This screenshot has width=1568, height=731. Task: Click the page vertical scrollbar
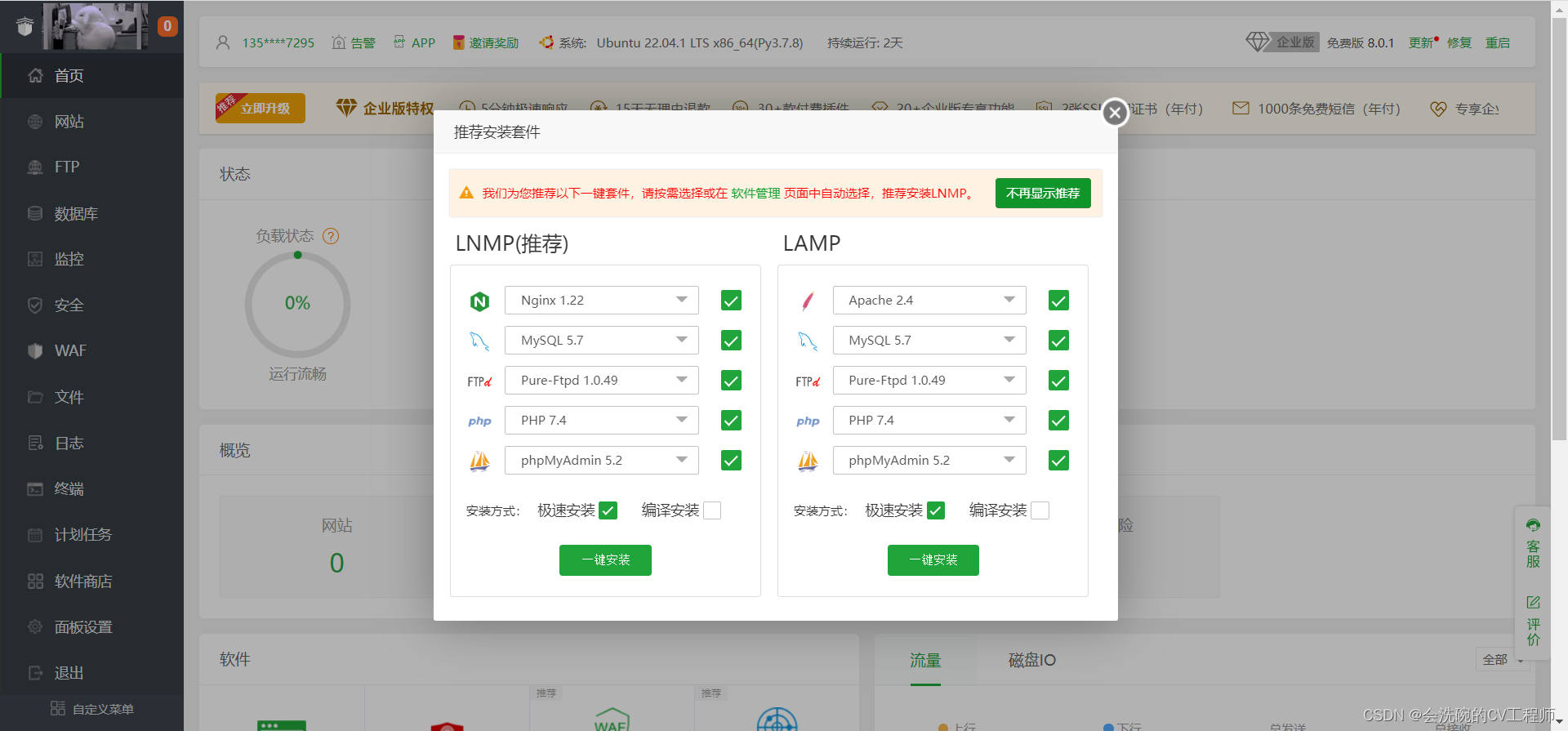(1559, 229)
